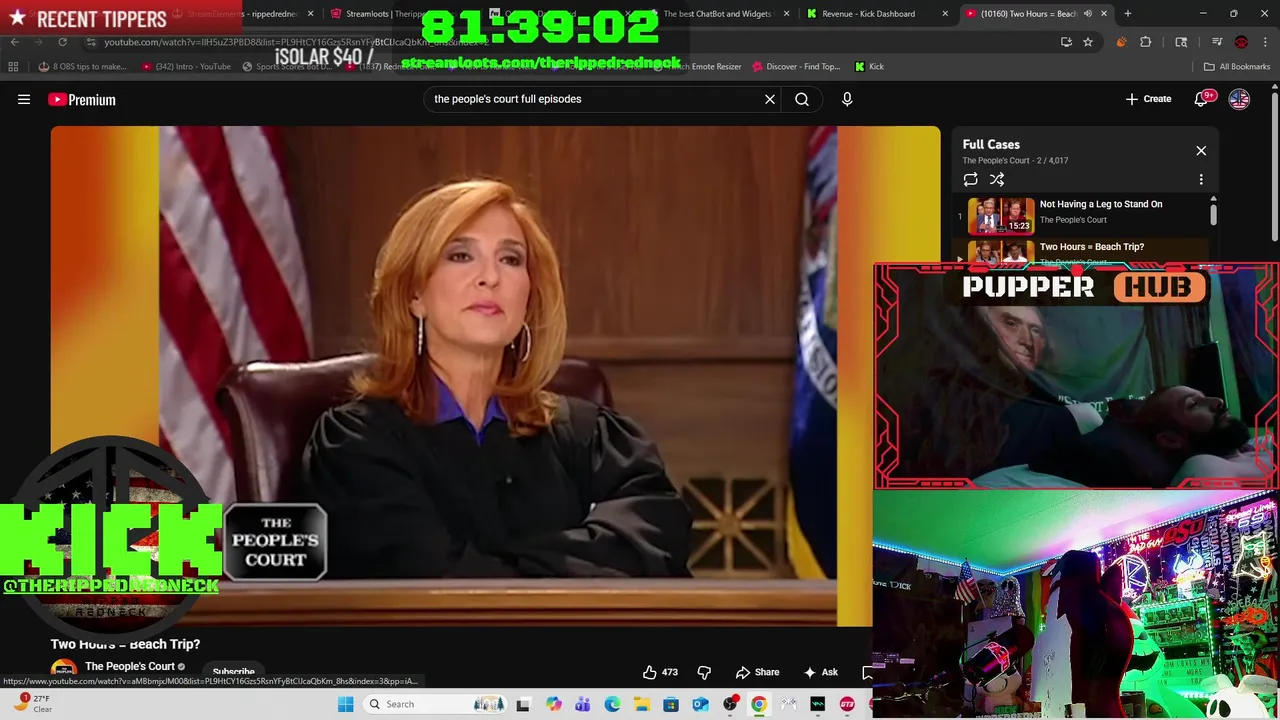Screen dimensions: 1280x720
Task: Open Chrome media controls icon
Action: [x=1217, y=42]
